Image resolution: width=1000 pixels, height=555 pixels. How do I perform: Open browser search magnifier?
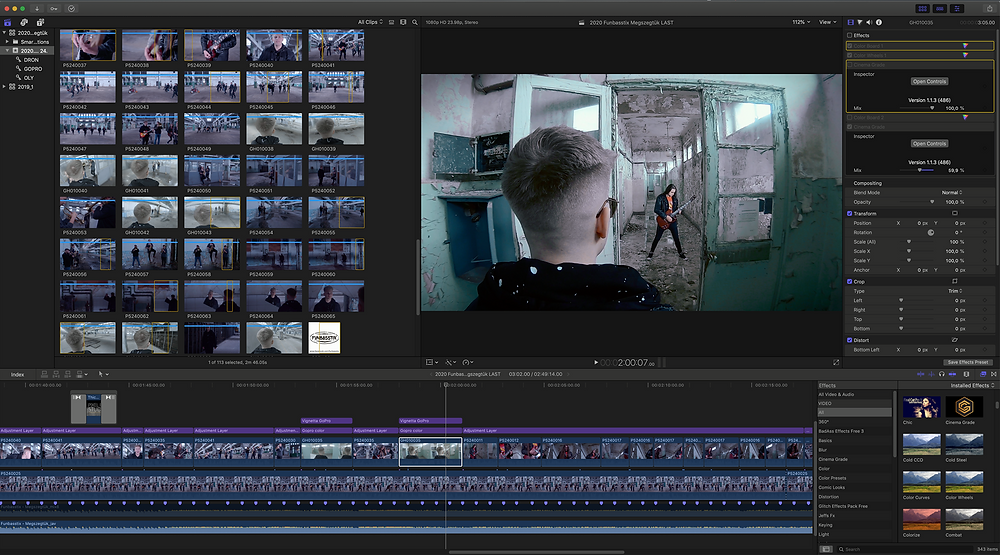(x=415, y=22)
